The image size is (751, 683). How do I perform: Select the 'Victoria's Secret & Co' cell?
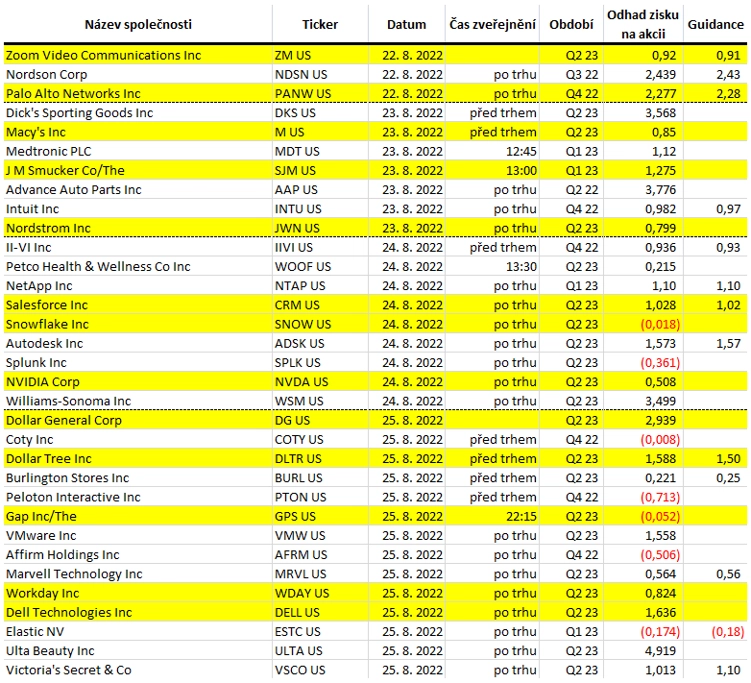click(138, 670)
